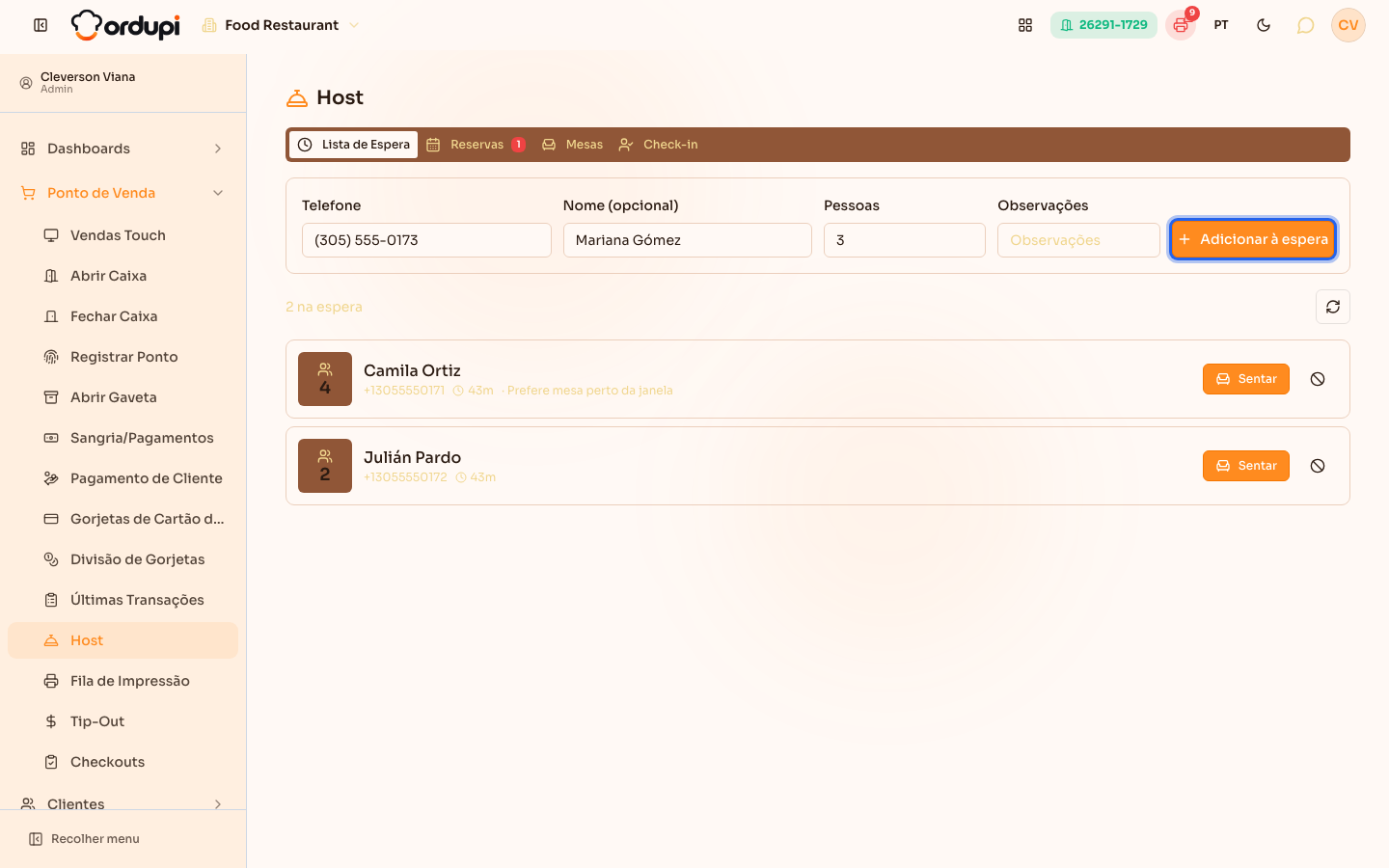
Task: Open the apps grid icon in header
Action: click(x=1025, y=25)
